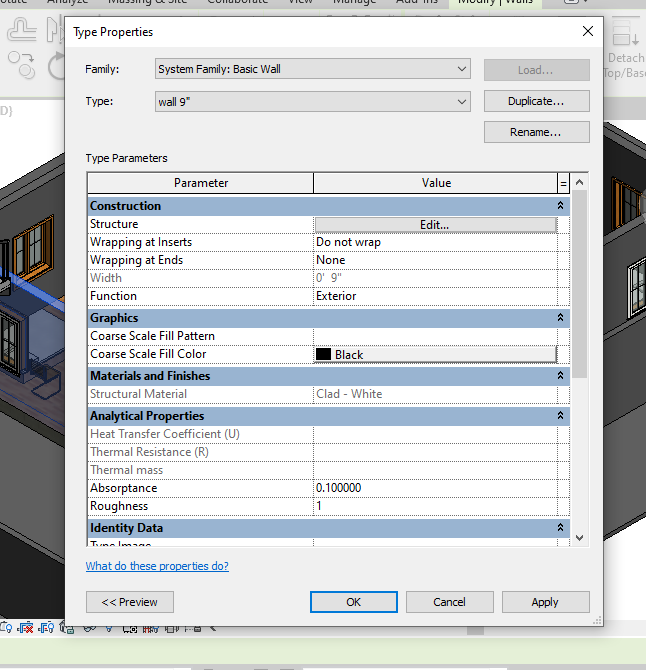Click the Load button
646x670 pixels.
537,70
